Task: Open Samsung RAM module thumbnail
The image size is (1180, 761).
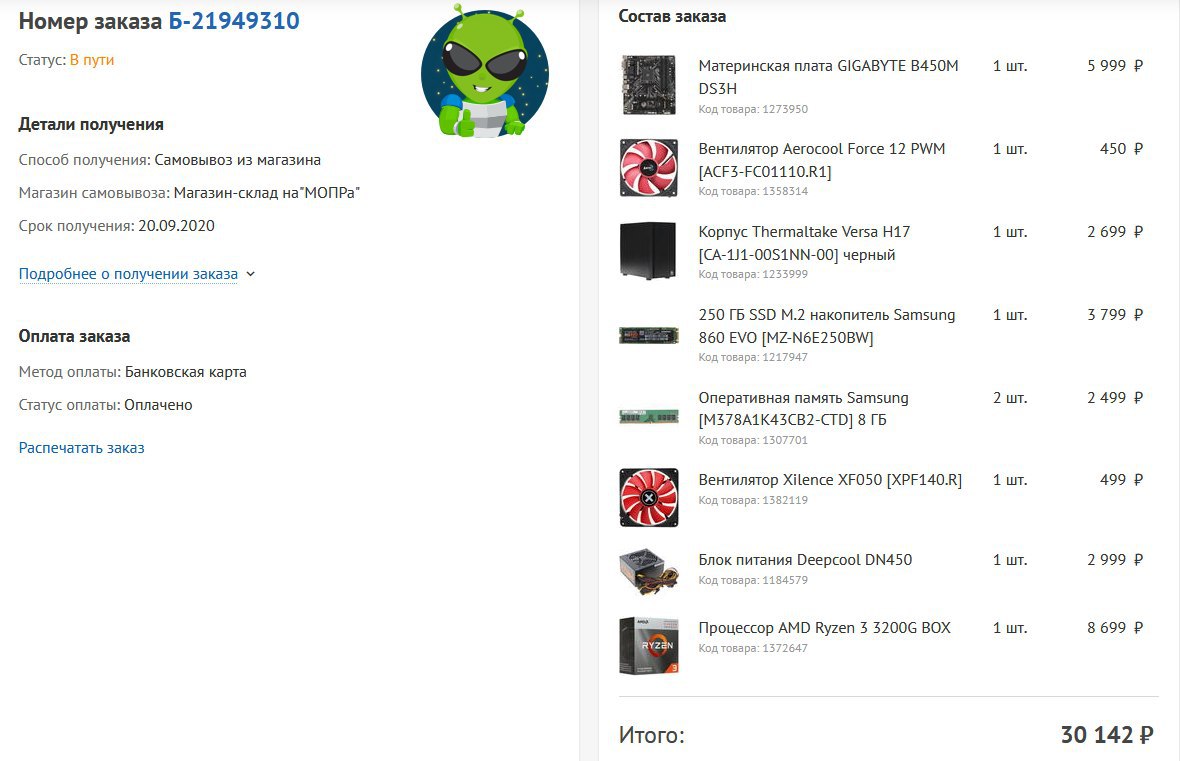Action: (649, 416)
